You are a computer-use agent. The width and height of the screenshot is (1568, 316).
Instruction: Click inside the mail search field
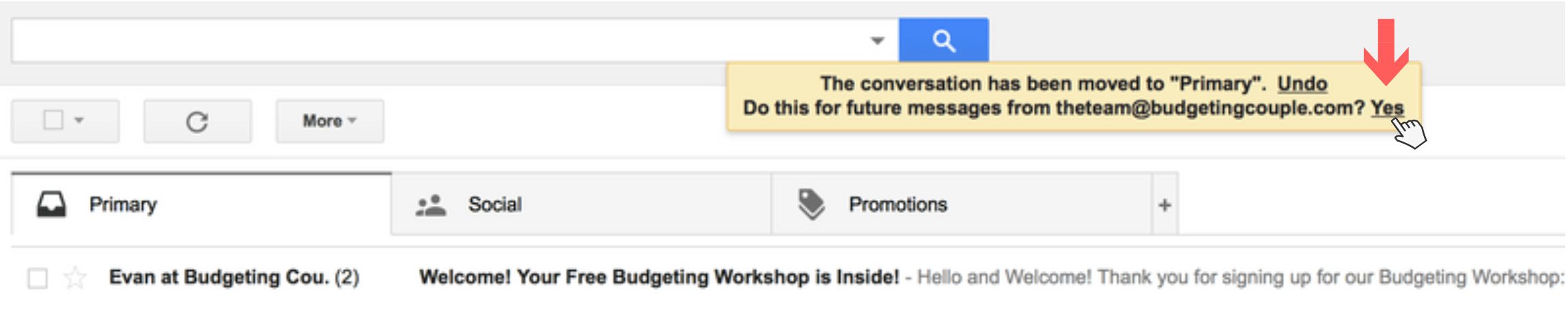(437, 41)
